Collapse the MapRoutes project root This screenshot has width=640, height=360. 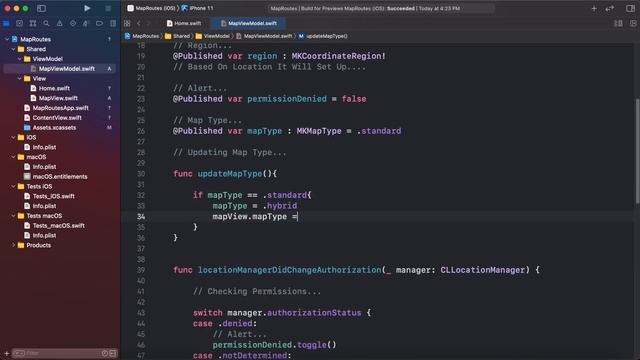click(7, 39)
